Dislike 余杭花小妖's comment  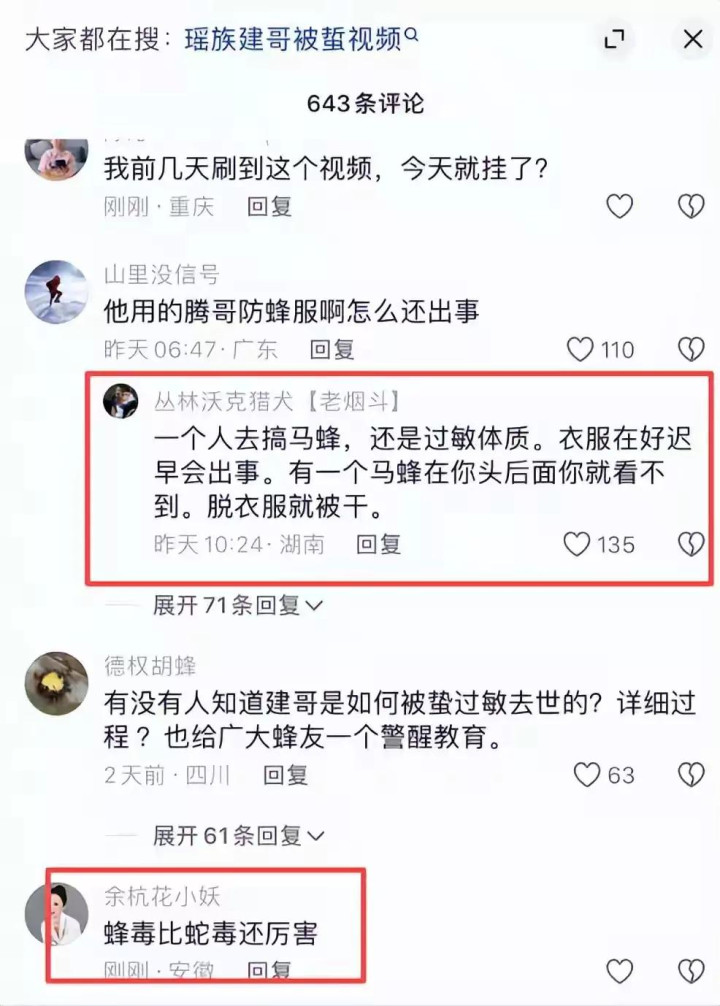[691, 971]
